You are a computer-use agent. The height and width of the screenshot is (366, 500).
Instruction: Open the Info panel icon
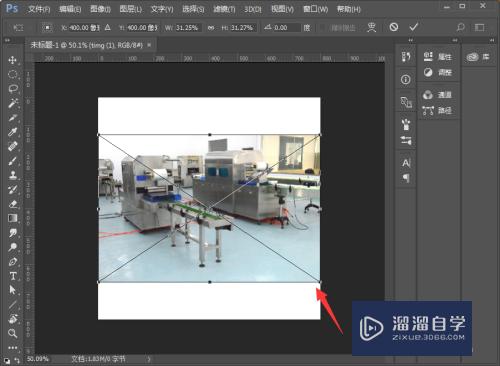point(406,79)
